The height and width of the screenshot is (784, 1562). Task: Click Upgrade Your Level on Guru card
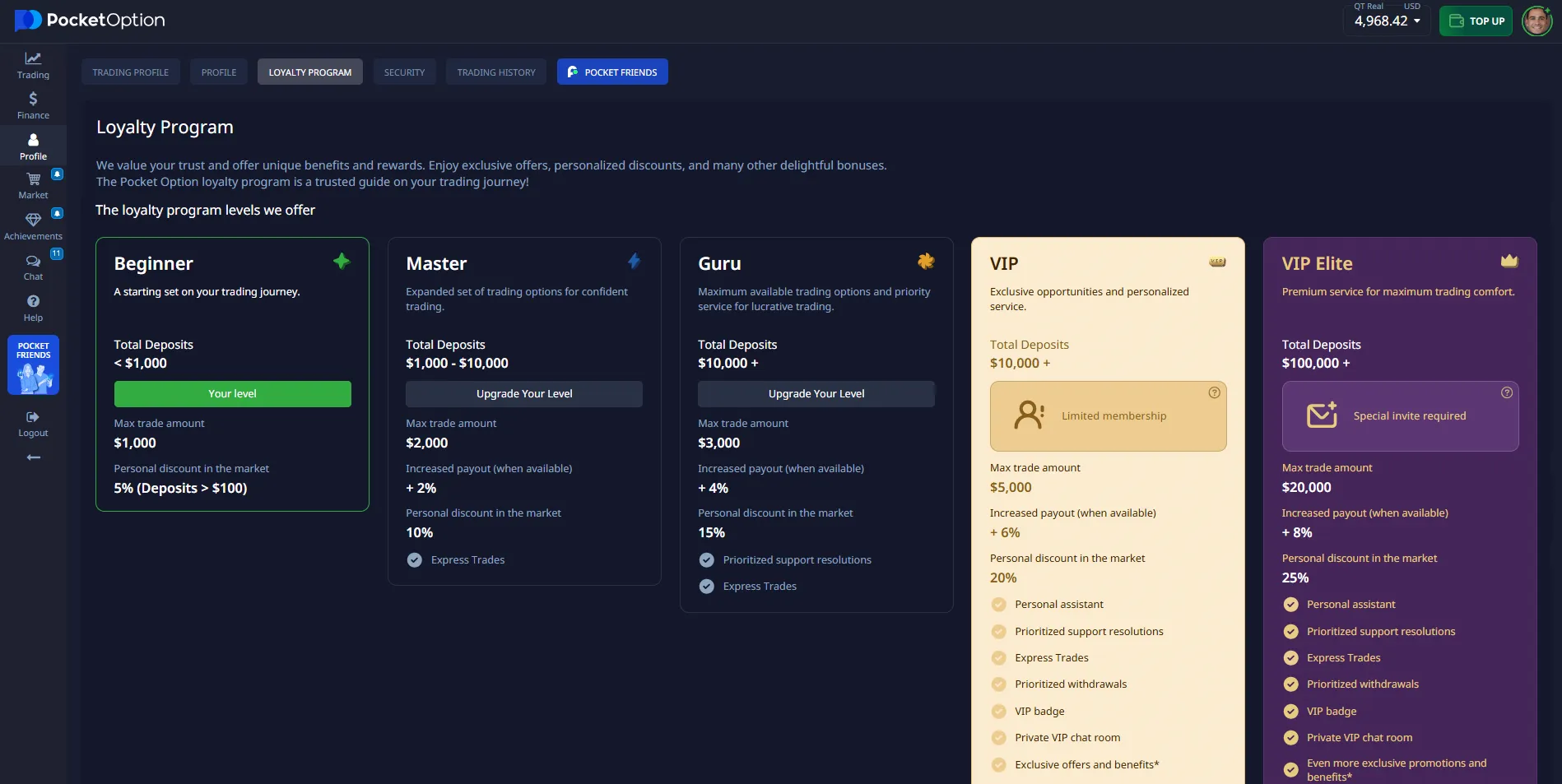[816, 394]
